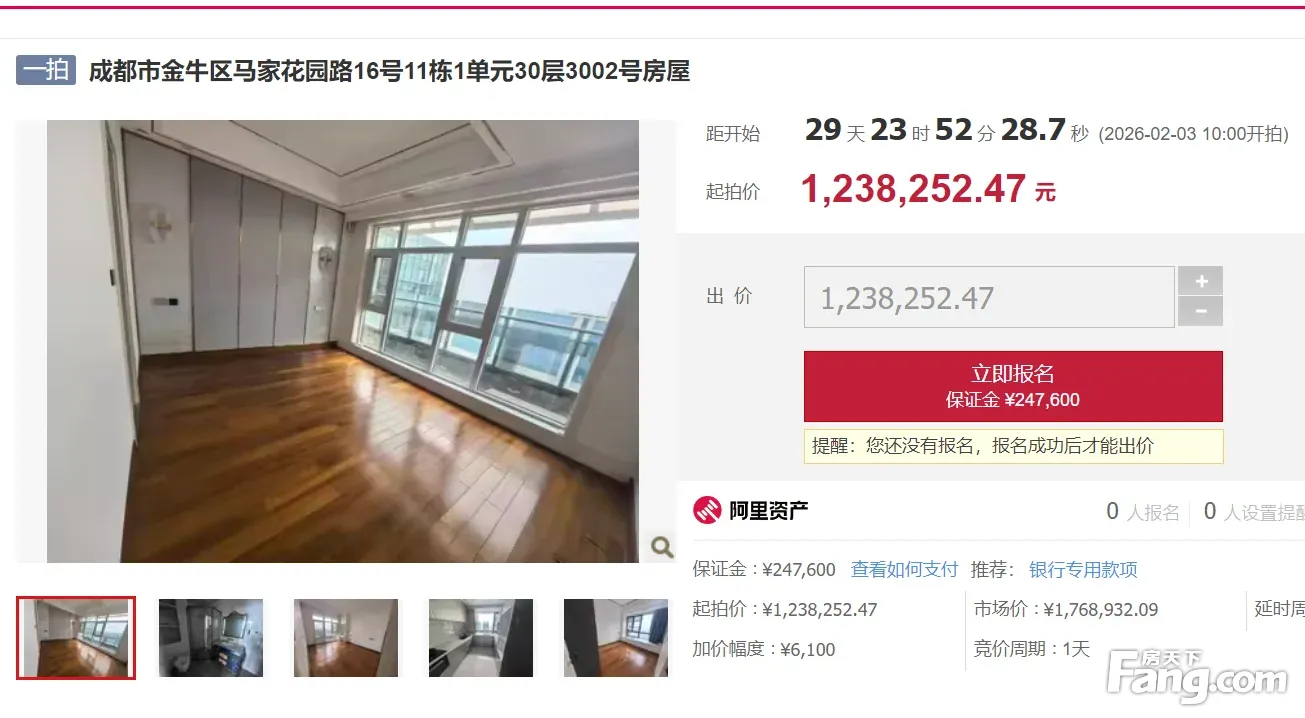
Task: Click the 一拍 auction round badge
Action: [x=46, y=70]
